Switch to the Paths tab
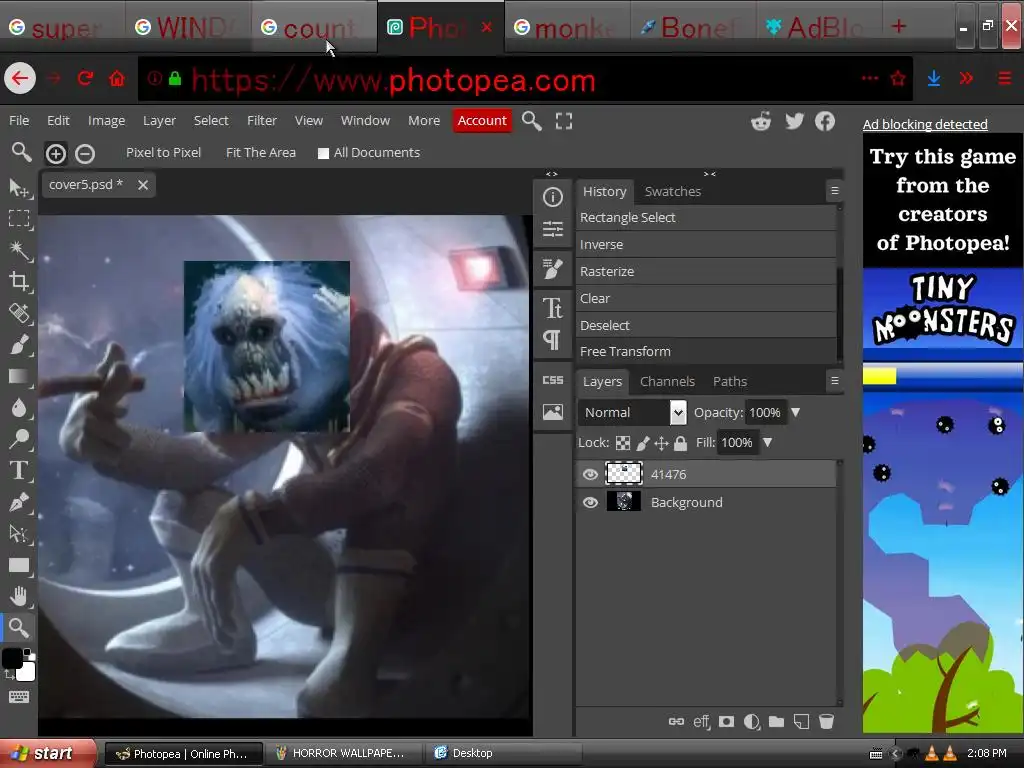The width and height of the screenshot is (1024, 768). [729, 381]
